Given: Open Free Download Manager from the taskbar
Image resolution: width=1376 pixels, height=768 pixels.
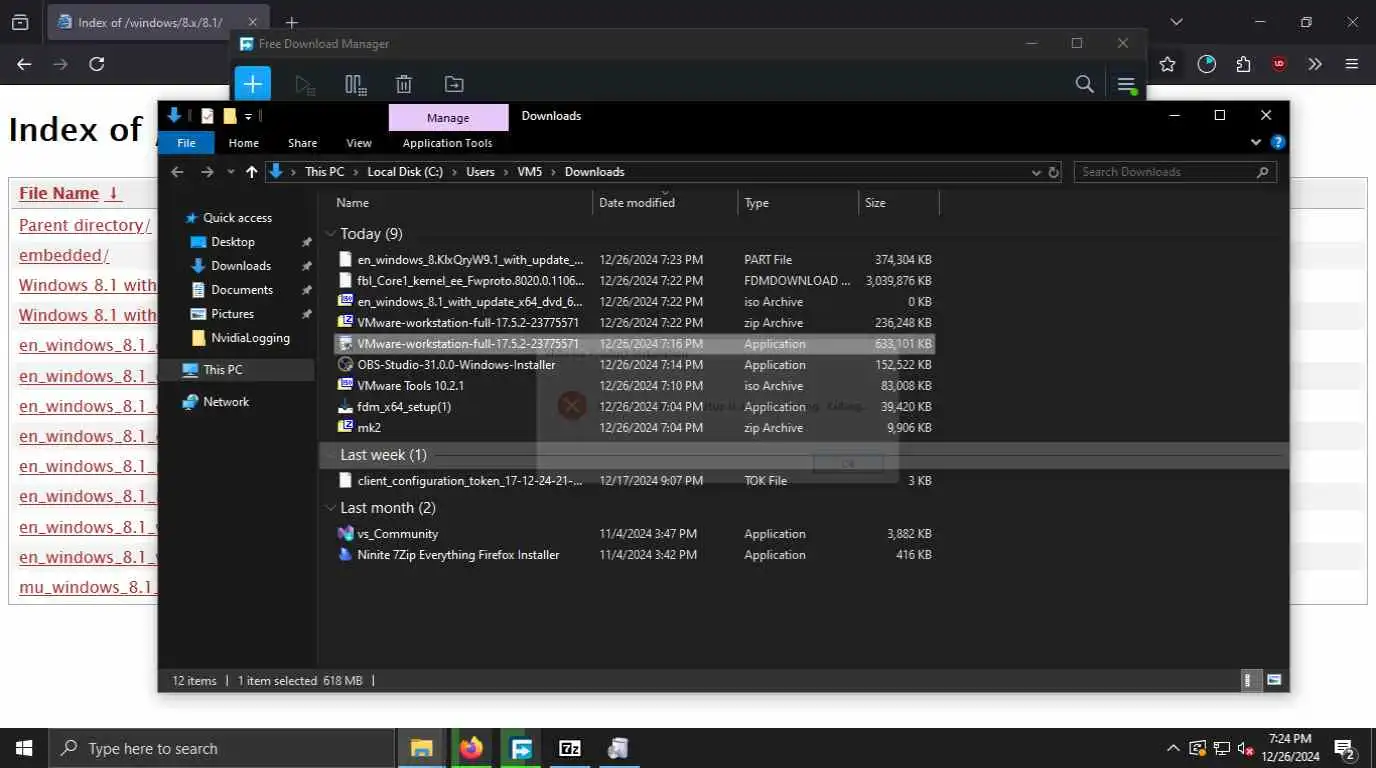Looking at the screenshot, I should click(520, 748).
